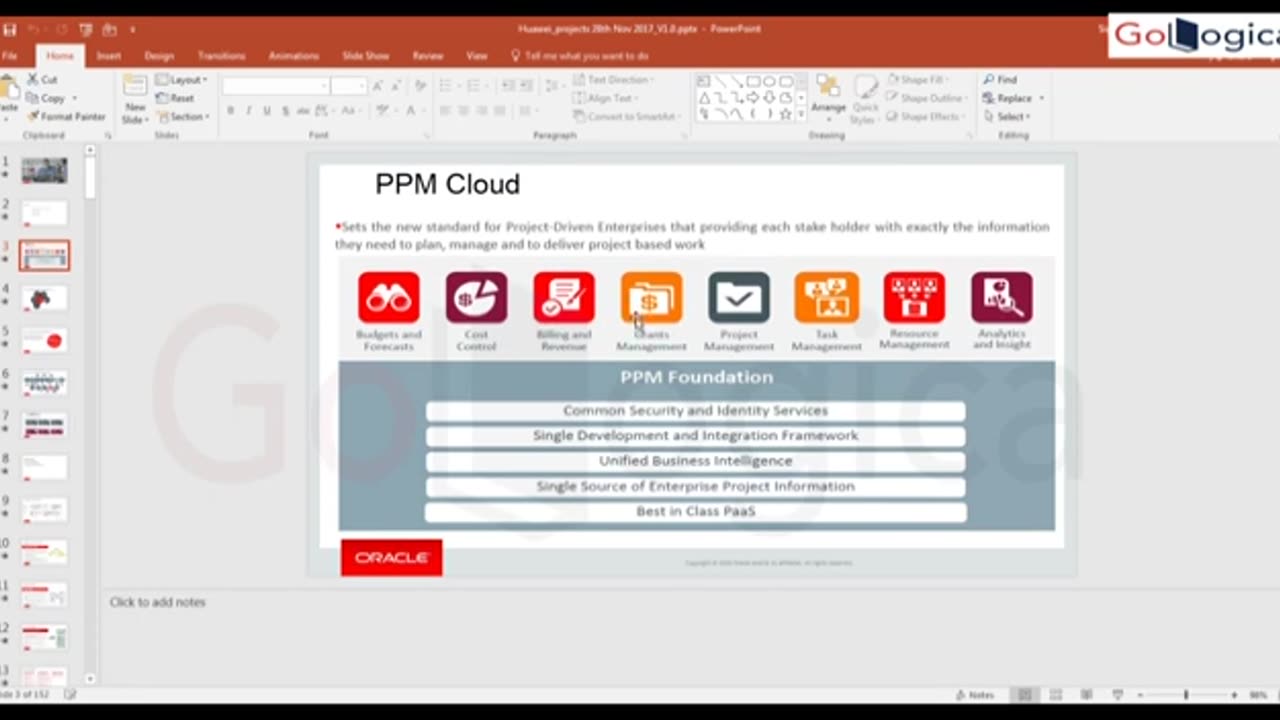This screenshot has height=720, width=1280.
Task: Open the Select dropdown in Editing group
Action: pyautogui.click(x=1007, y=116)
